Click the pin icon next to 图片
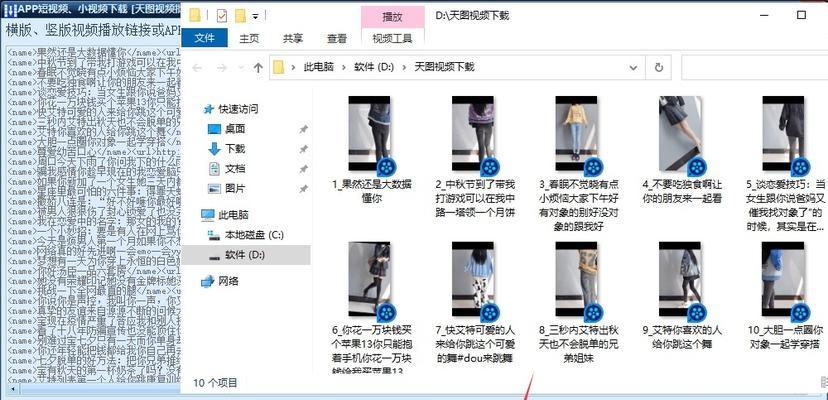This screenshot has height=400, width=828. point(303,189)
